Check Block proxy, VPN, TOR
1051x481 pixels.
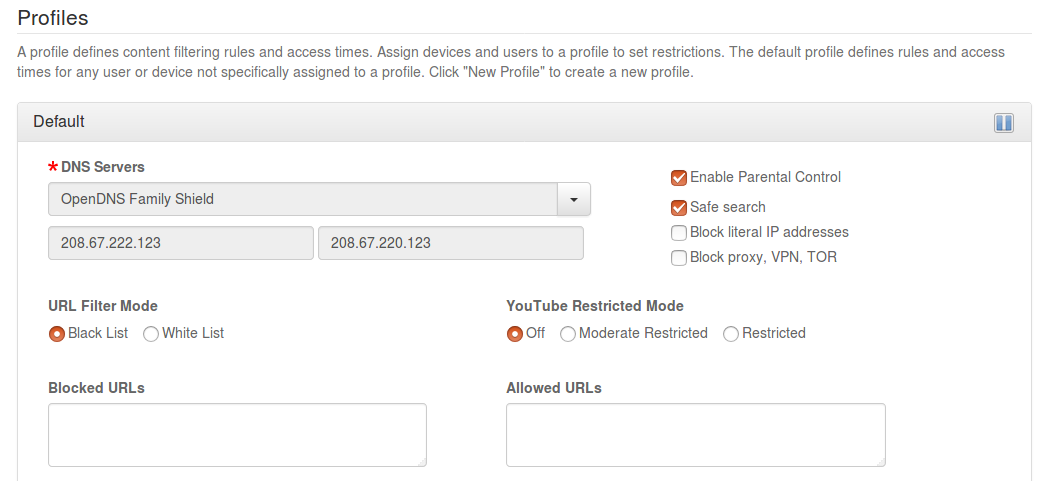[x=679, y=258]
